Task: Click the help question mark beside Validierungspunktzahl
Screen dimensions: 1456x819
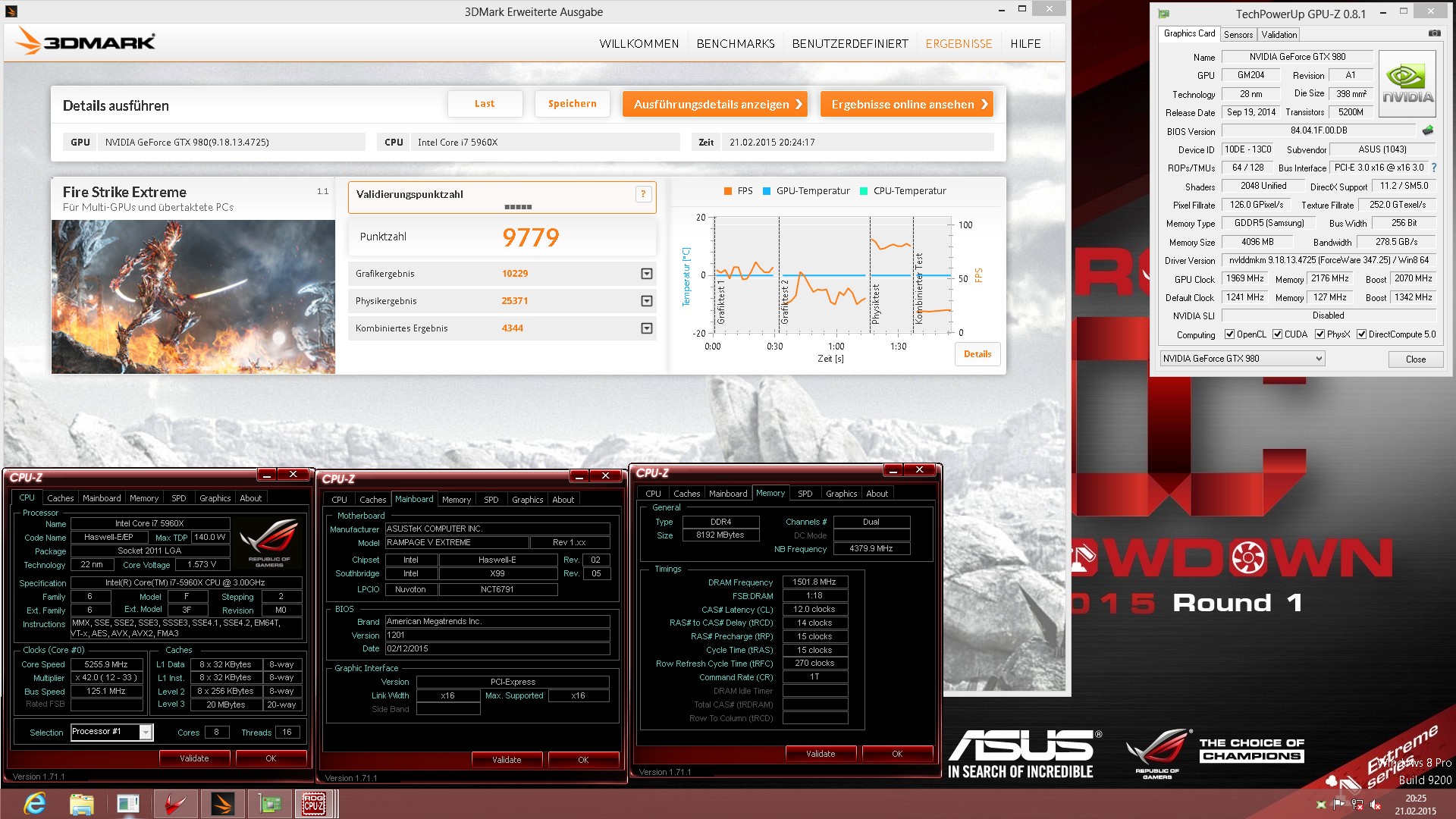Action: [x=643, y=194]
